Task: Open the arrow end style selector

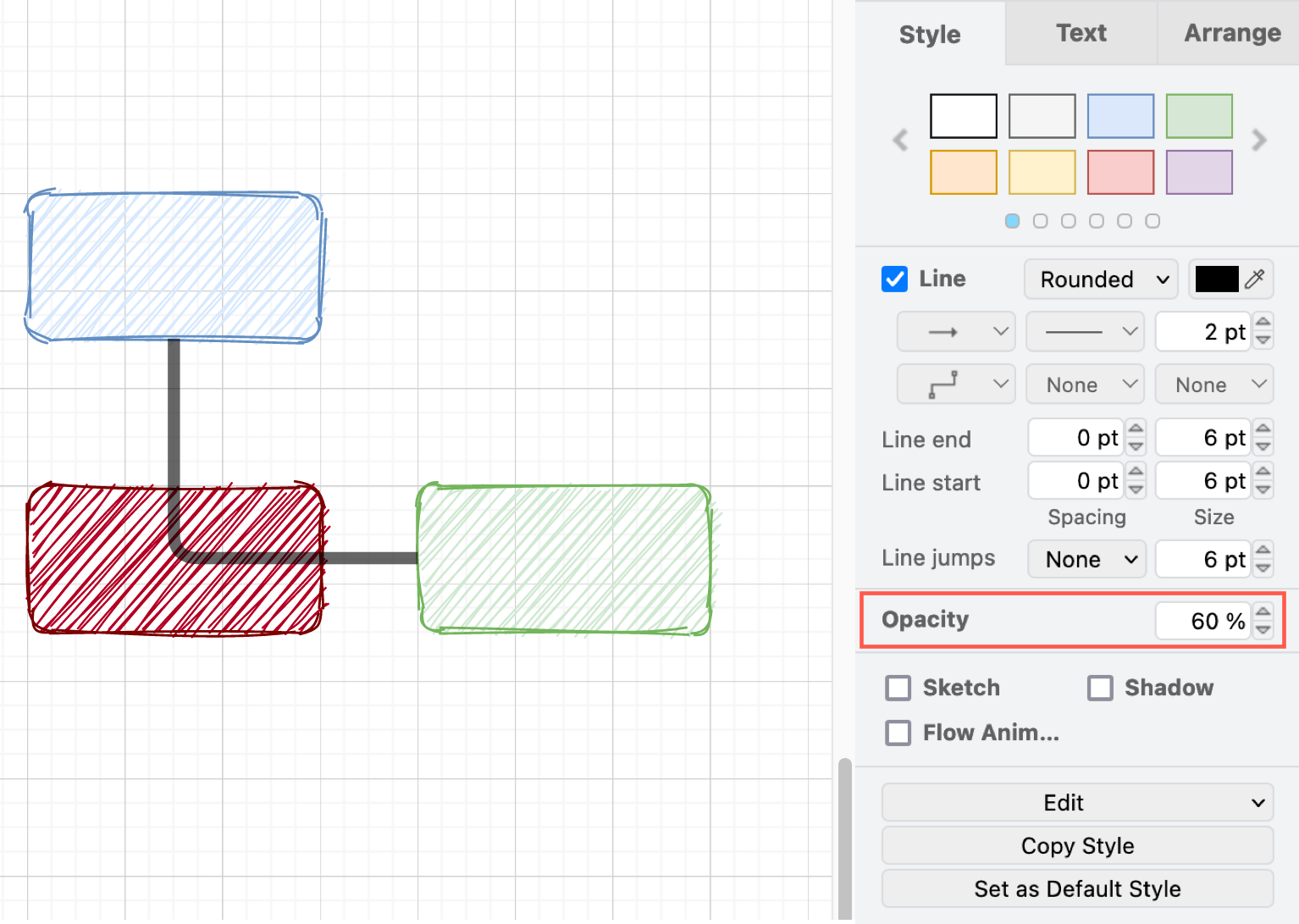Action: 955,331
